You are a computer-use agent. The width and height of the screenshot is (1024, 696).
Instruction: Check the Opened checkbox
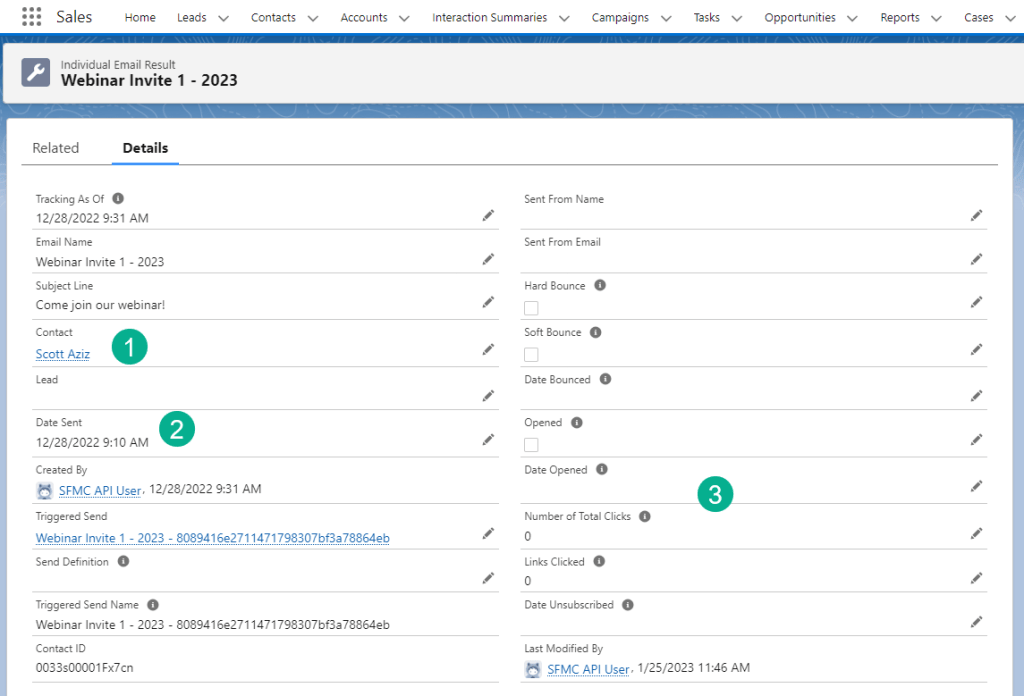(x=531, y=445)
